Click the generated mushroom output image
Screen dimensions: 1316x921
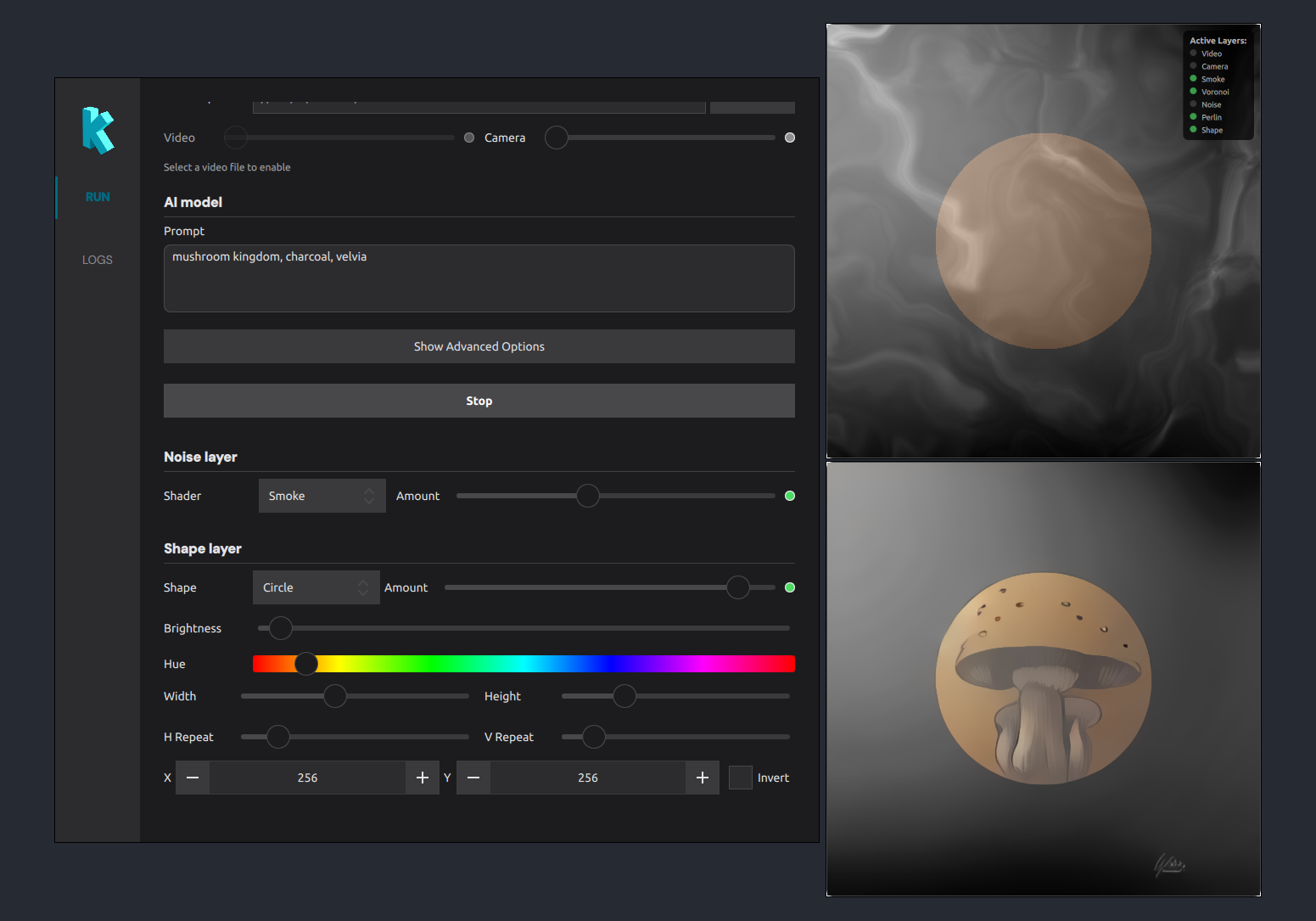coord(1044,679)
